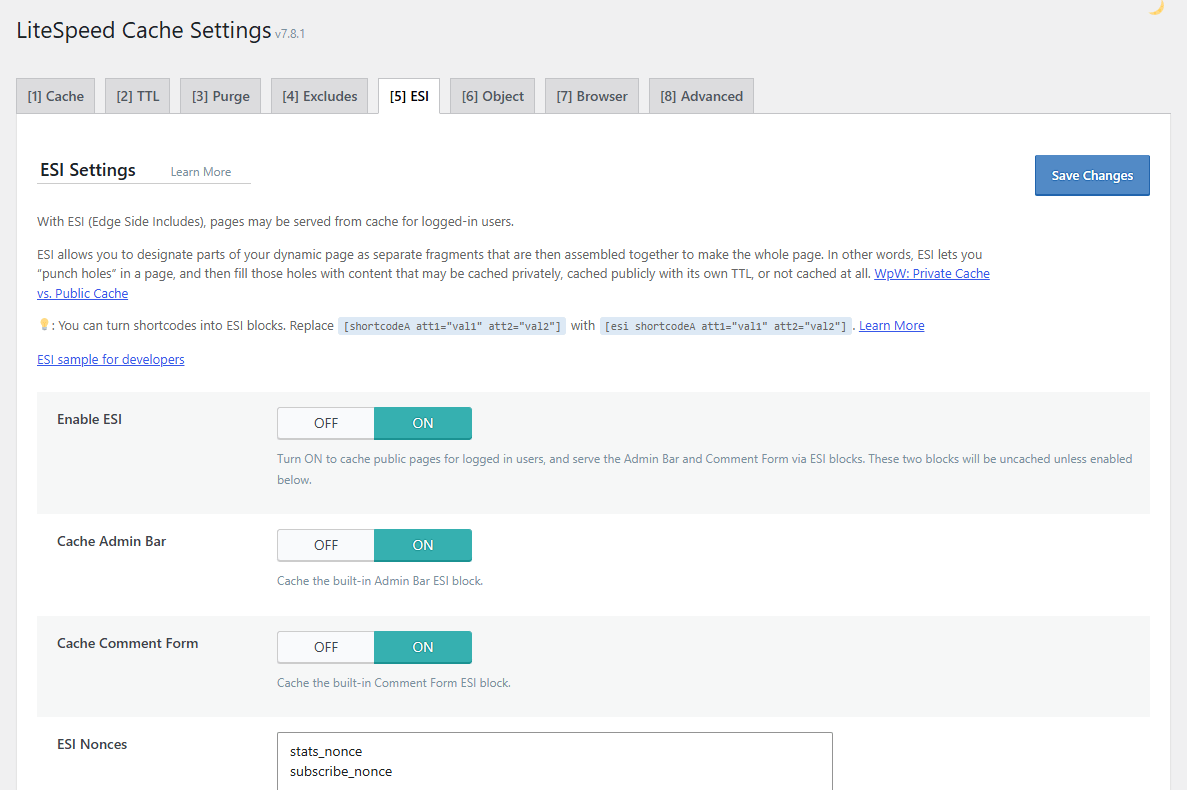Switch to the [2] TTL tab
This screenshot has height=790, width=1187.
[x=138, y=96]
